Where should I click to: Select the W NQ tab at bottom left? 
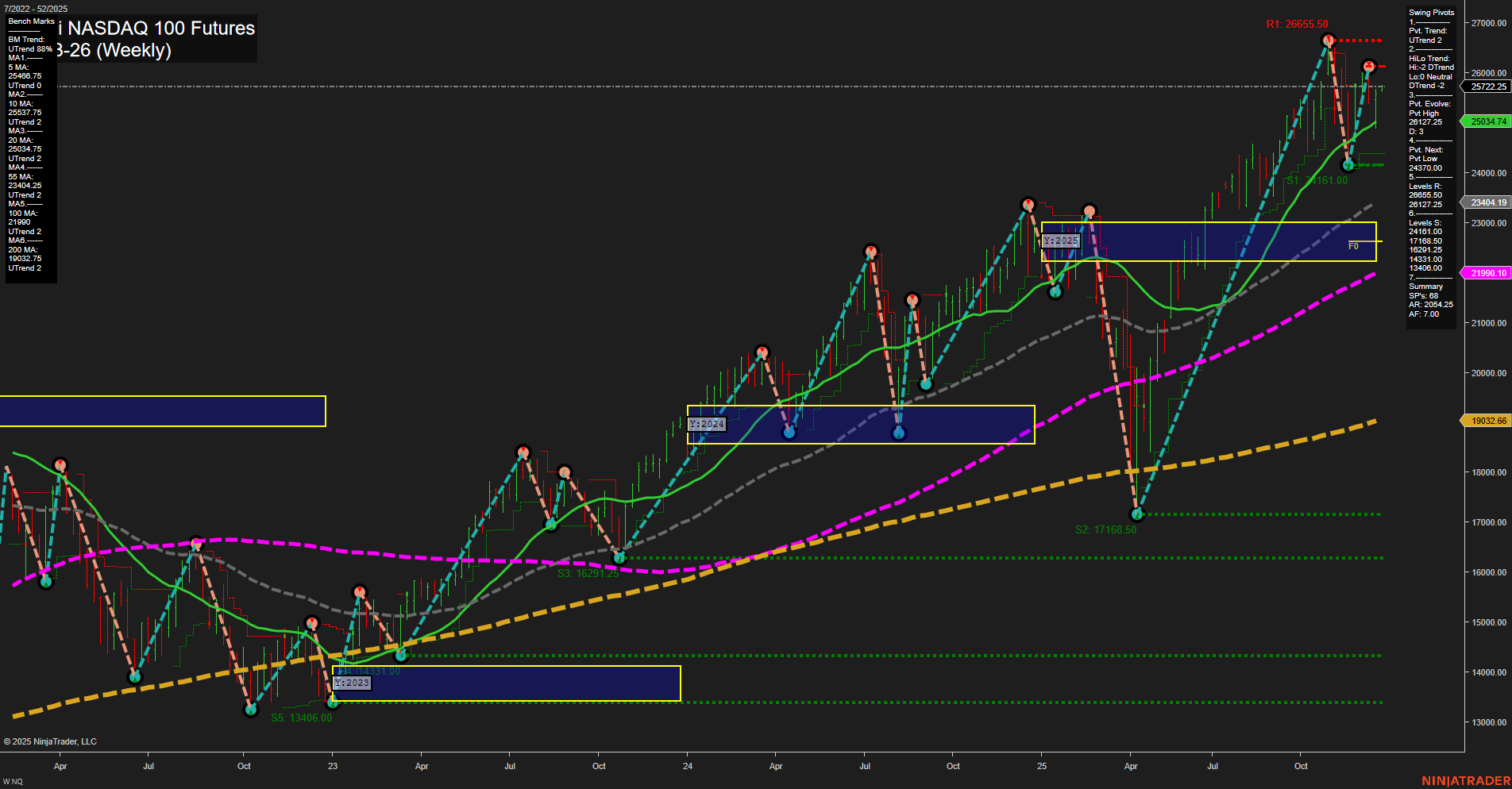point(14,780)
